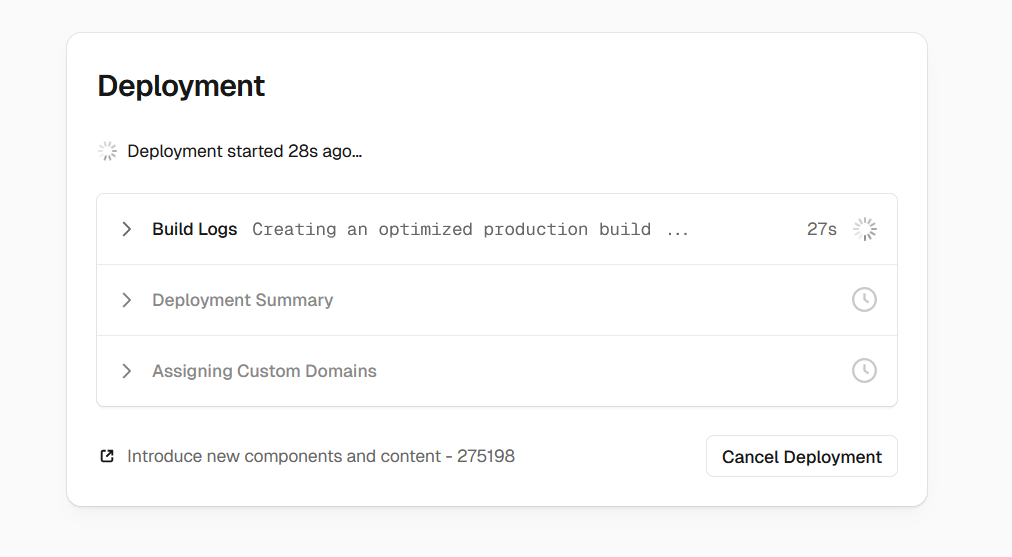Viewport: 1012px width, 557px height.
Task: Expand Assigning Custom Domains using its chevron
Action: (127, 371)
